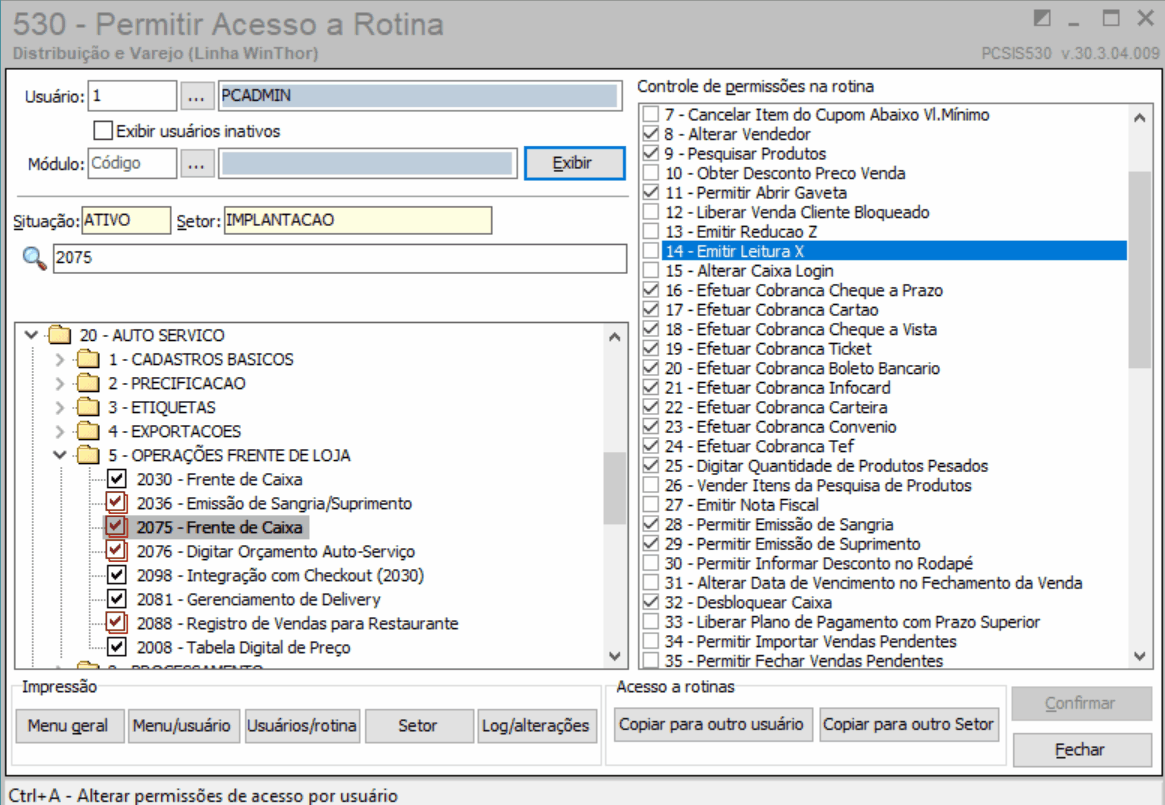Click folder icon of 3 - ETIQUETAS
1165x805 pixels.
click(88, 407)
